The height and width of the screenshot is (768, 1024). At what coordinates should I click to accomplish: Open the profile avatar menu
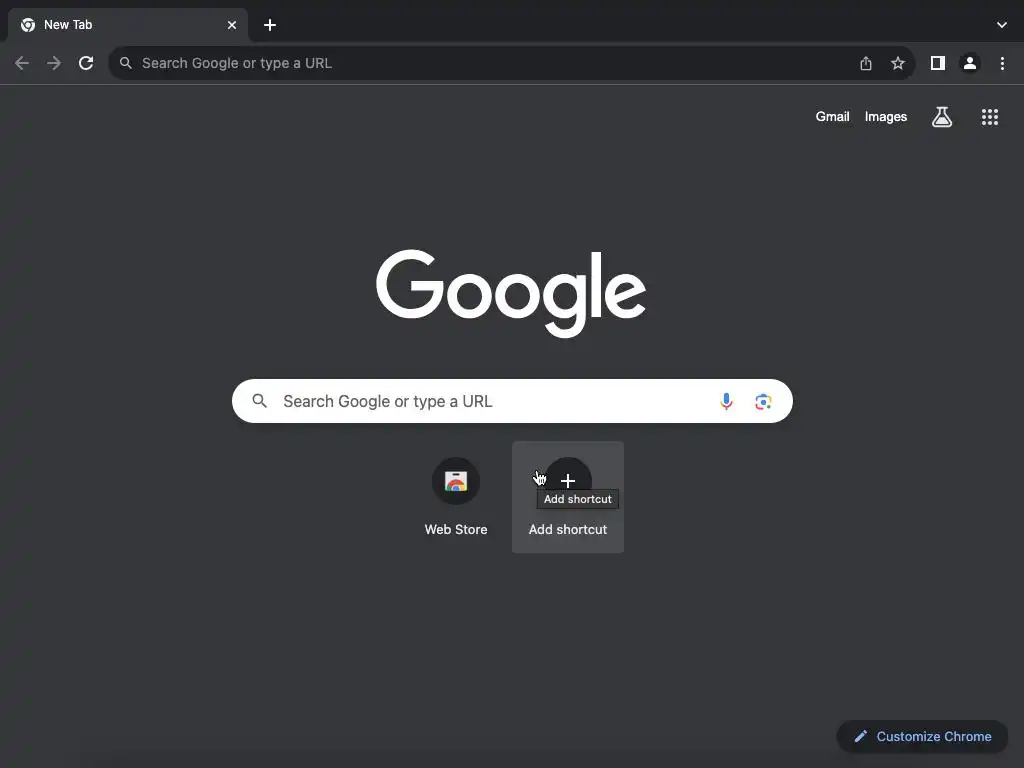(x=970, y=63)
